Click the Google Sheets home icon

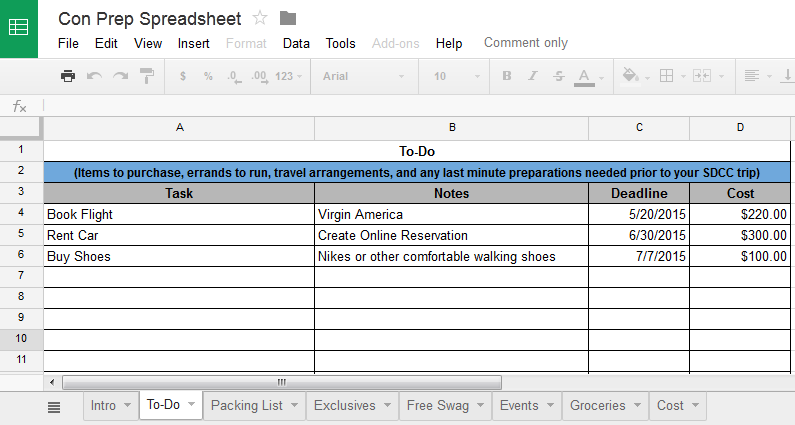click(19, 28)
